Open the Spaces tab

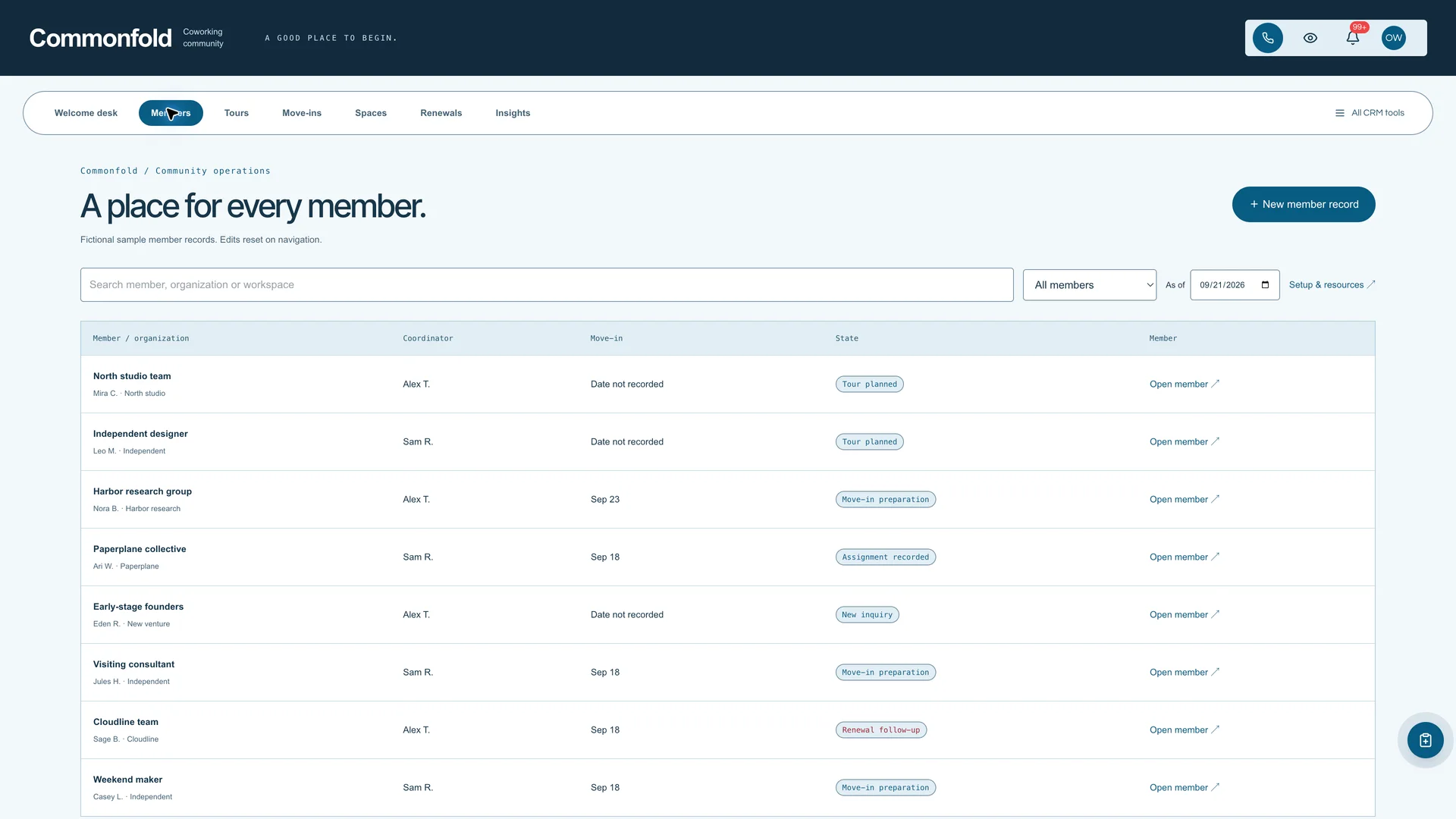pos(371,113)
